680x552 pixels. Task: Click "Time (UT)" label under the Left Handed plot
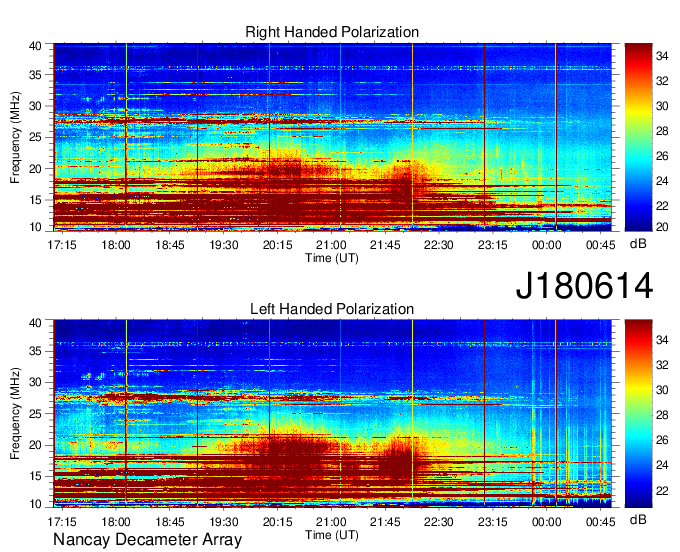[332, 535]
